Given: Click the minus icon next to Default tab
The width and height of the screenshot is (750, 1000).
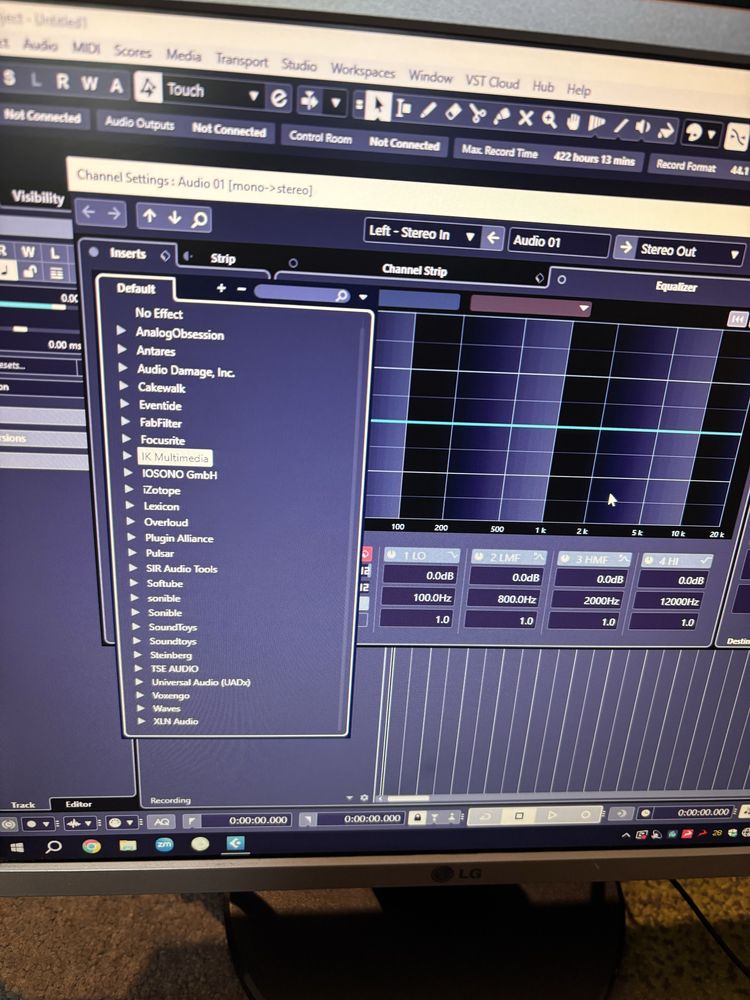Looking at the screenshot, I should [x=242, y=290].
